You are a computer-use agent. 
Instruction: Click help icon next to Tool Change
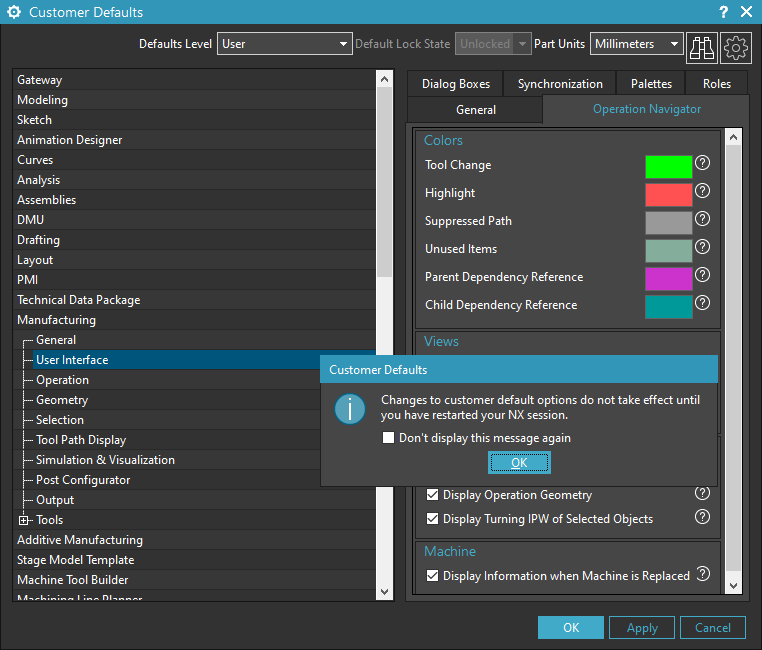tap(702, 163)
